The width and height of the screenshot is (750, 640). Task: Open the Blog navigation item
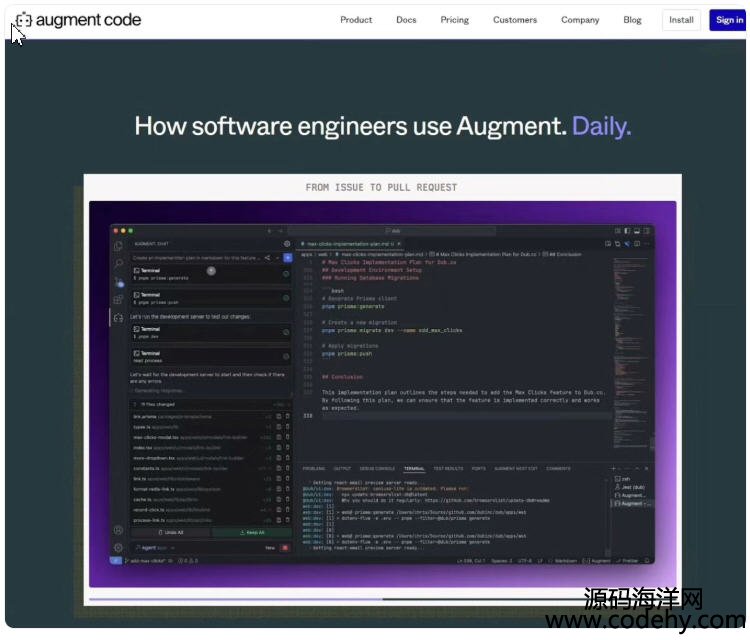click(x=632, y=20)
